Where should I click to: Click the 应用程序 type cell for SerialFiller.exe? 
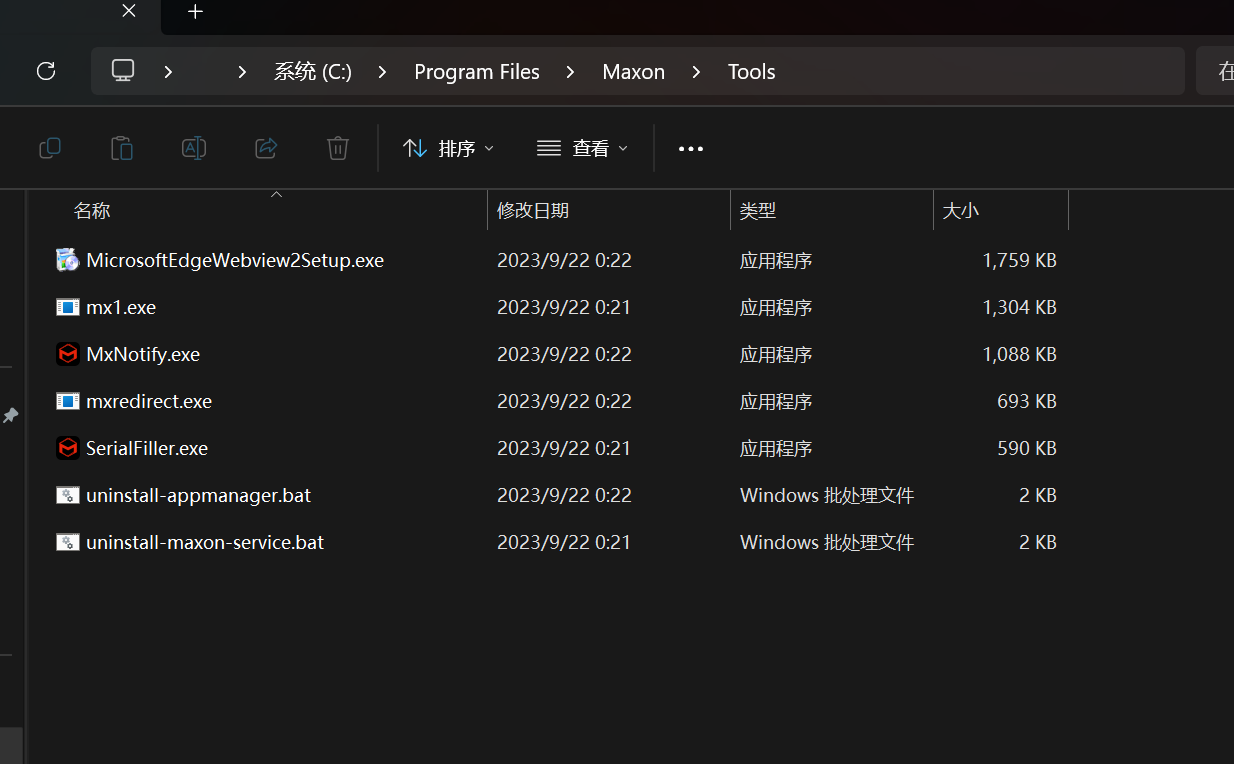pos(776,448)
